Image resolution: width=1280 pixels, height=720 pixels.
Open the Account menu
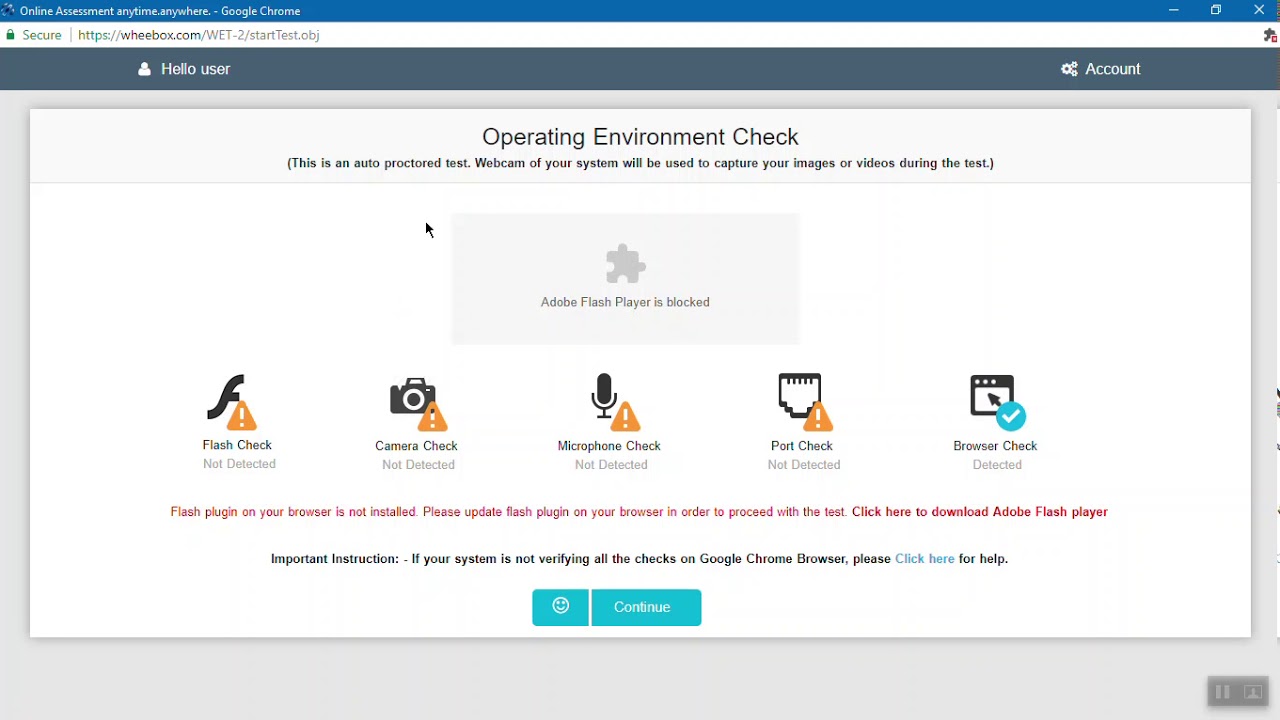click(1101, 69)
